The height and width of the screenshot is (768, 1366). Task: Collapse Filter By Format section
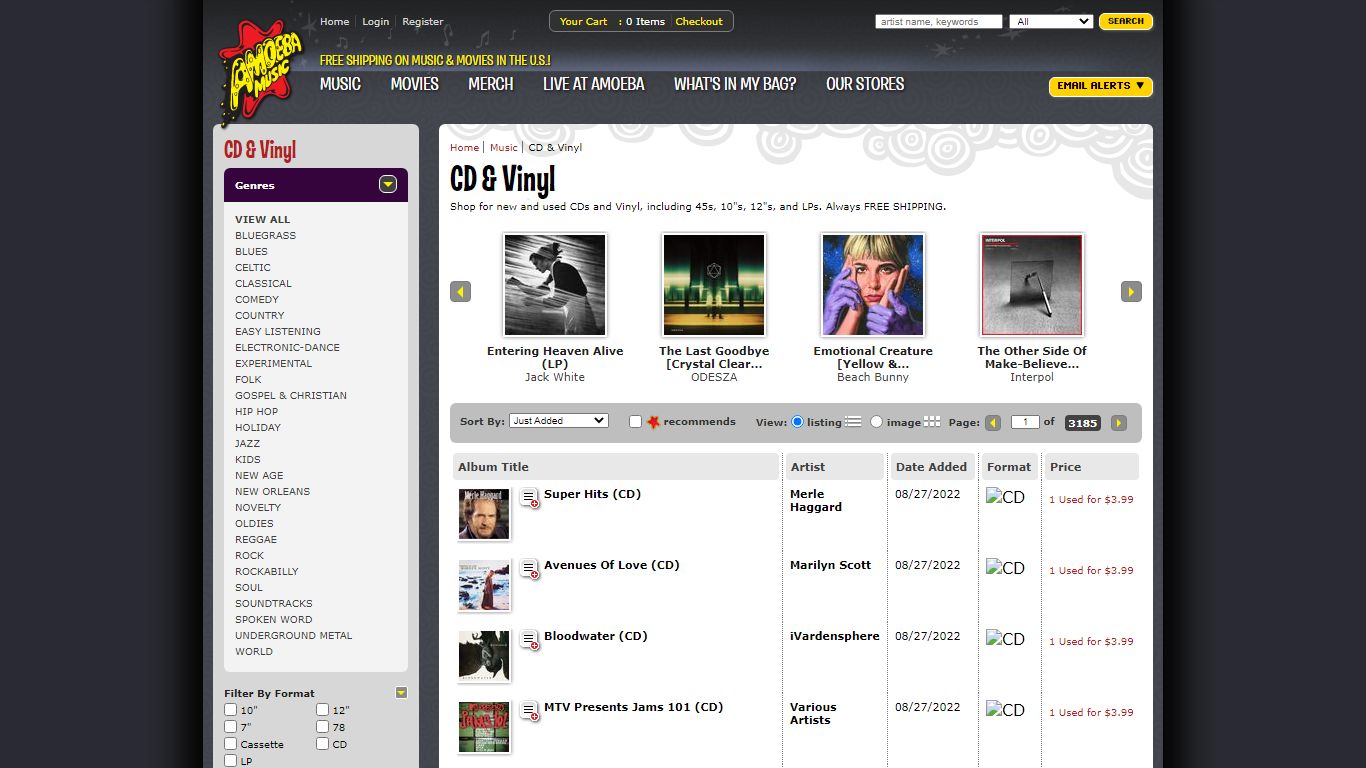pyautogui.click(x=401, y=692)
